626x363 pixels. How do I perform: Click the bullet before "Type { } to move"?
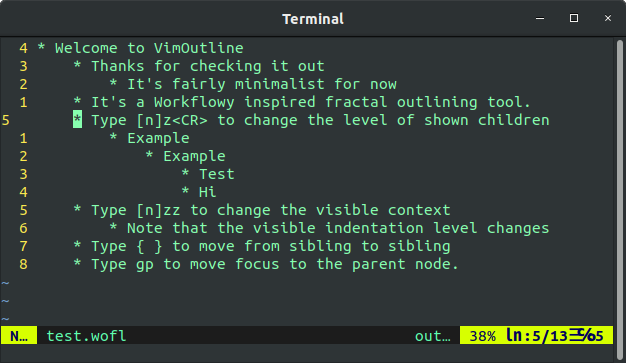77,245
